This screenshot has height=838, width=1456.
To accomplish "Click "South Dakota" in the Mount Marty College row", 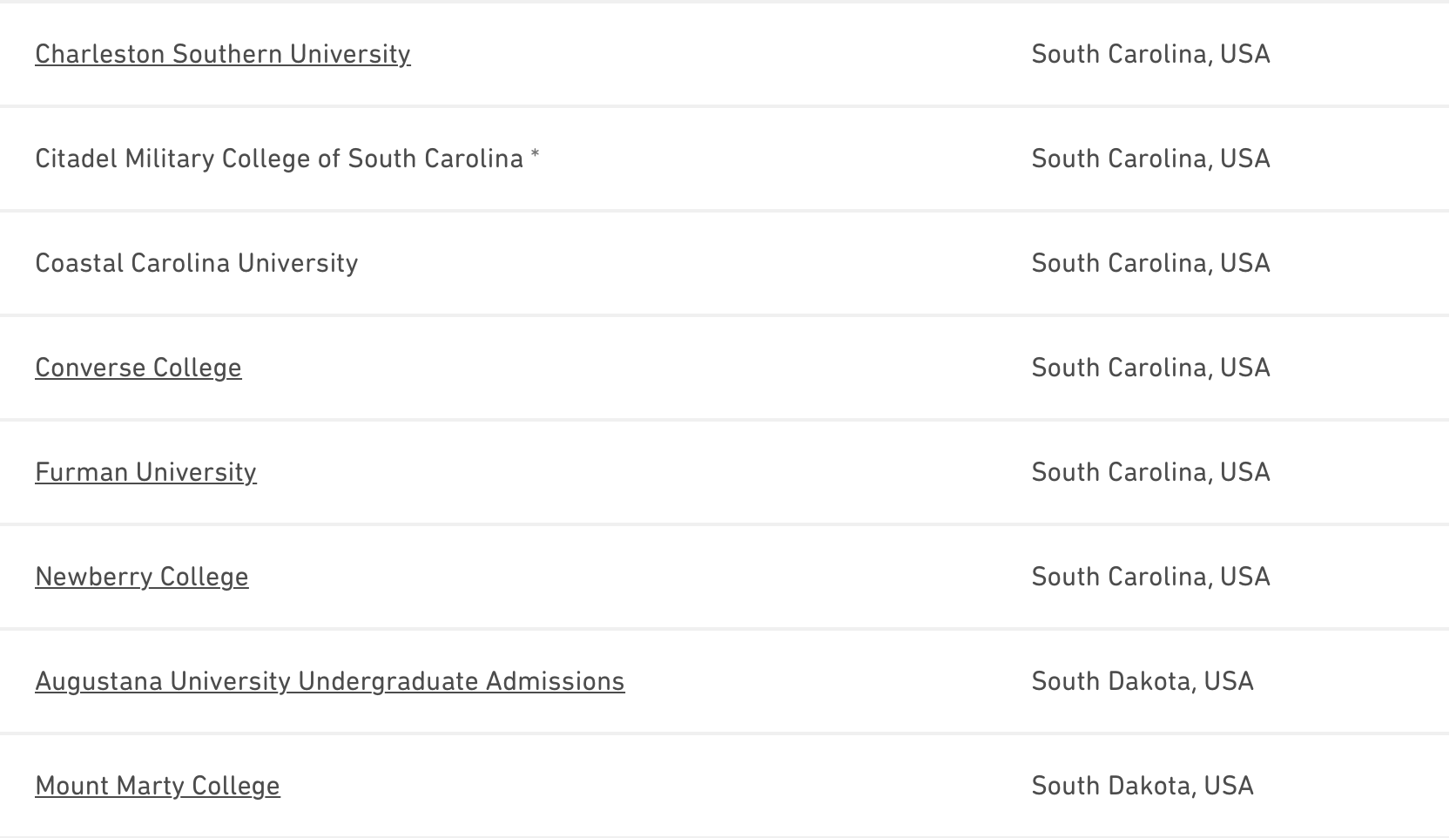I will 1111,786.
